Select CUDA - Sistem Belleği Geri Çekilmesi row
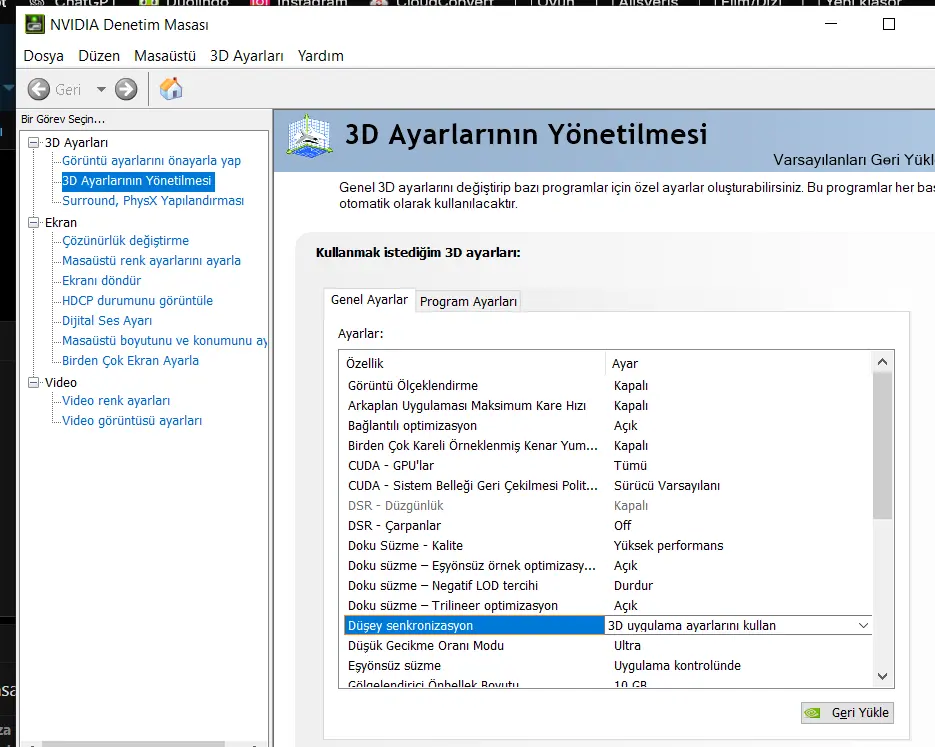This screenshot has width=935, height=747. click(608, 485)
